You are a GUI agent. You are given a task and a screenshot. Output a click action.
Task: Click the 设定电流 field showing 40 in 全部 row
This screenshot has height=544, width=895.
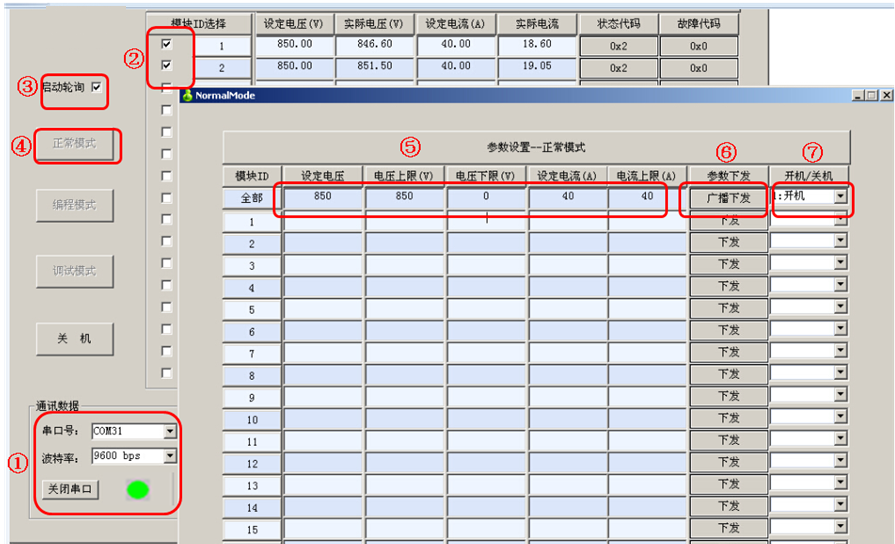(567, 198)
